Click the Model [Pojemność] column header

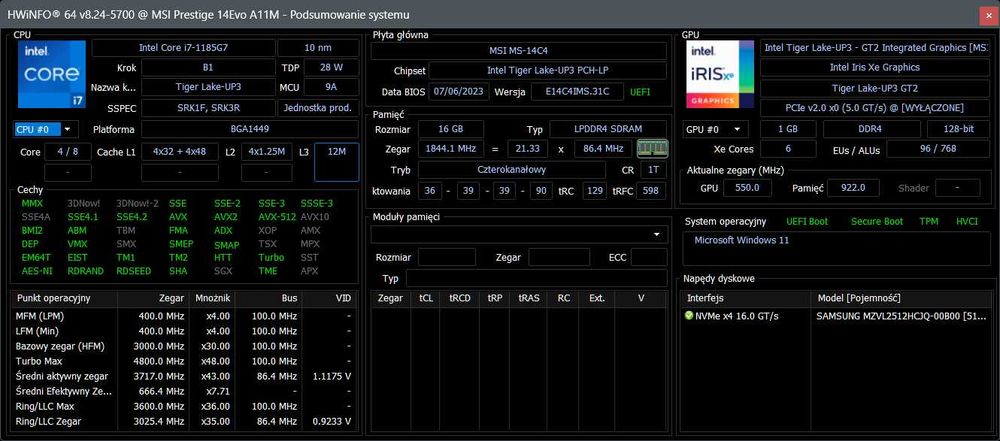(x=901, y=298)
